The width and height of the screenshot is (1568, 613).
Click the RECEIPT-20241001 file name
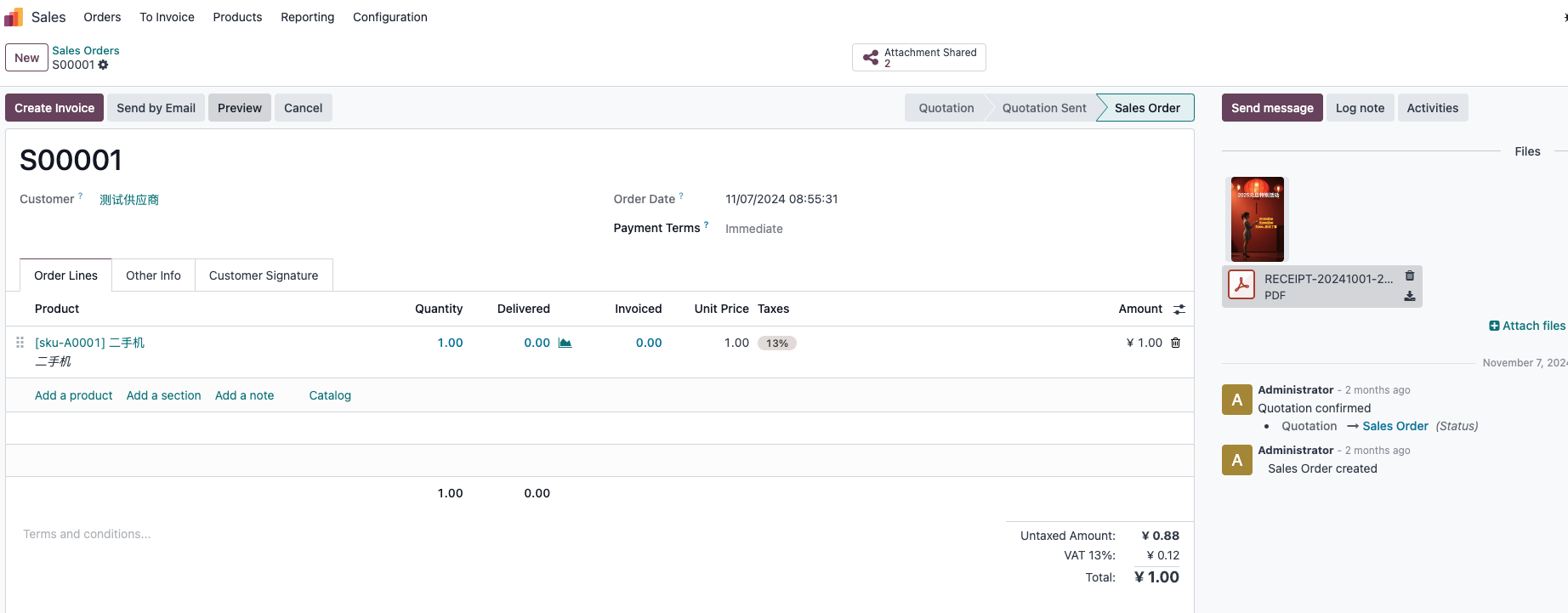pyautogui.click(x=1328, y=279)
